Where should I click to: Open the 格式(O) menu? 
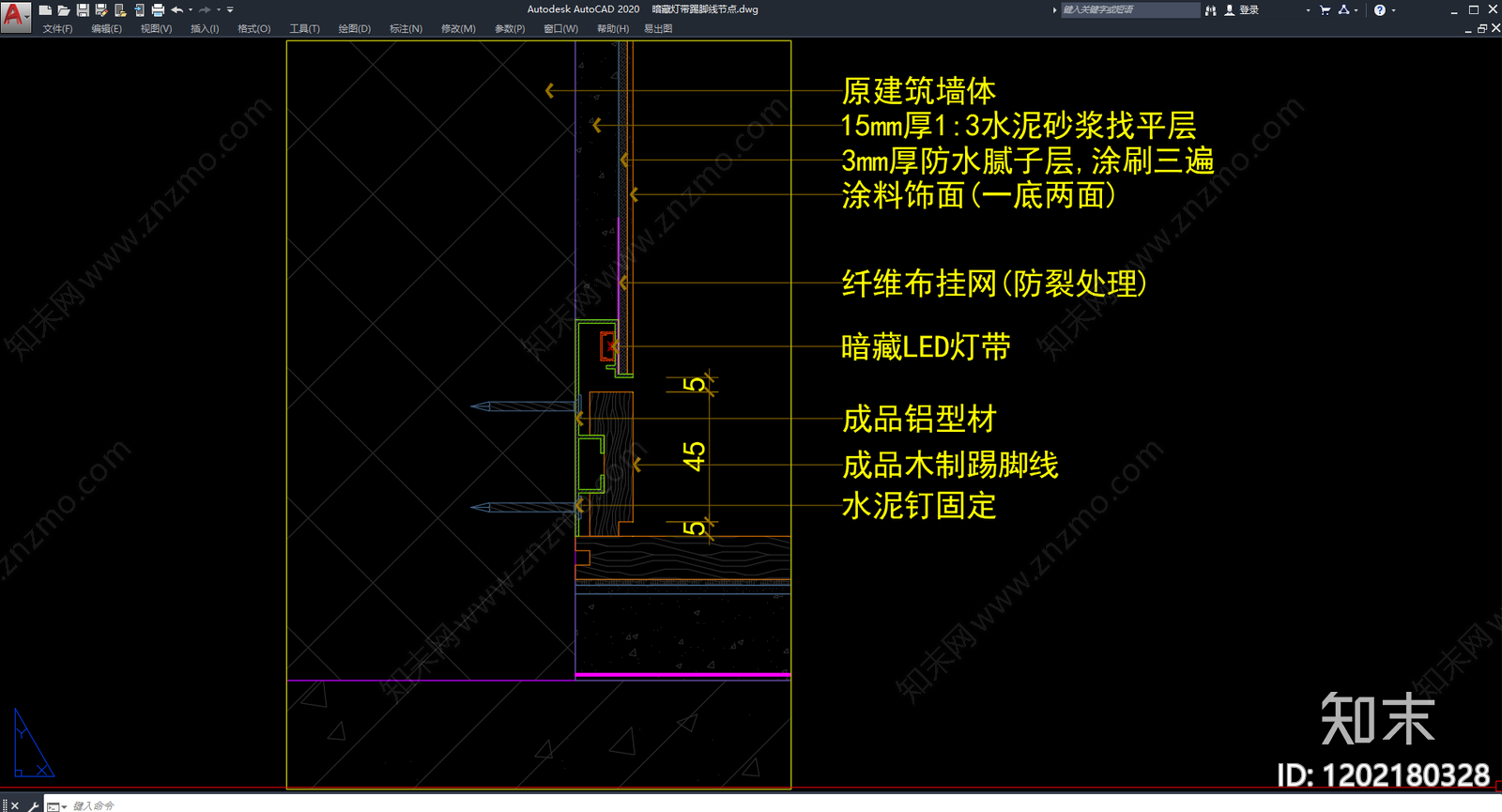click(x=253, y=29)
